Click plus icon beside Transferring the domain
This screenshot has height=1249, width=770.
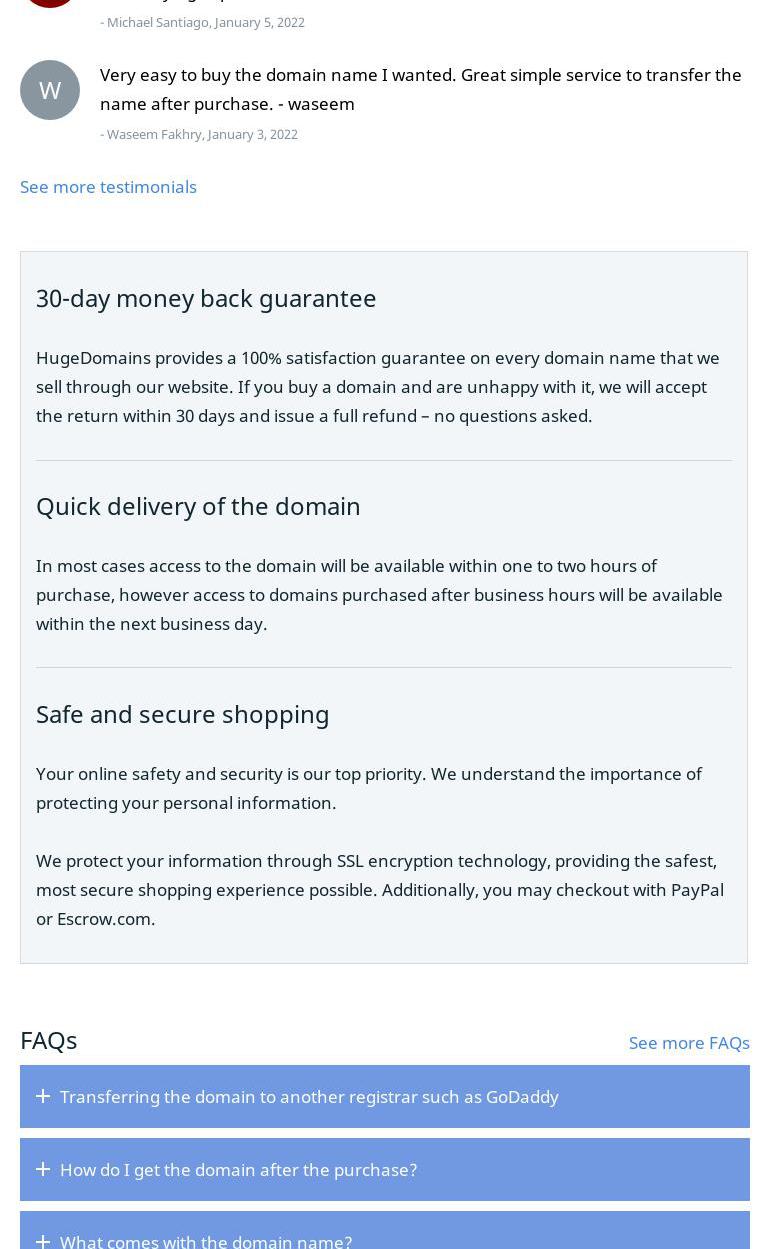coord(43,1096)
